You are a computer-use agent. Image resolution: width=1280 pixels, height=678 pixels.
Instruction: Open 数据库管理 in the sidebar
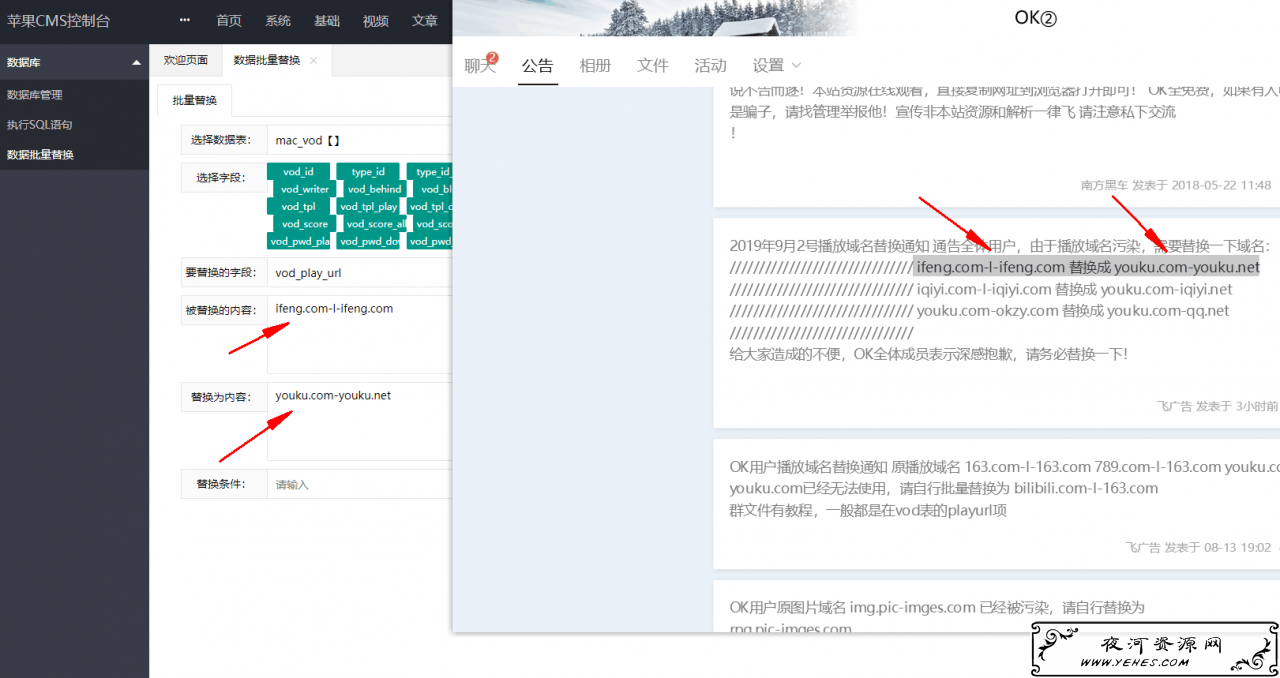coord(34,95)
